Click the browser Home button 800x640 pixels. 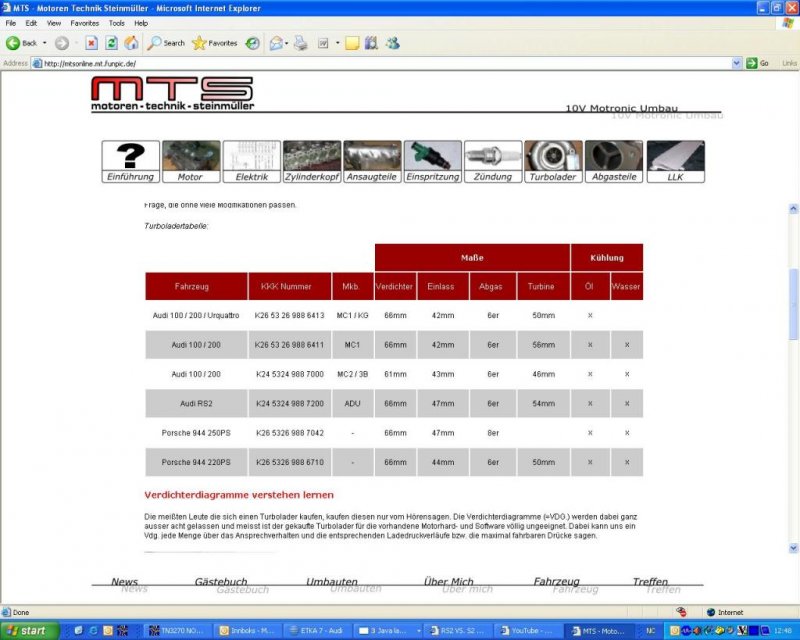tap(132, 43)
